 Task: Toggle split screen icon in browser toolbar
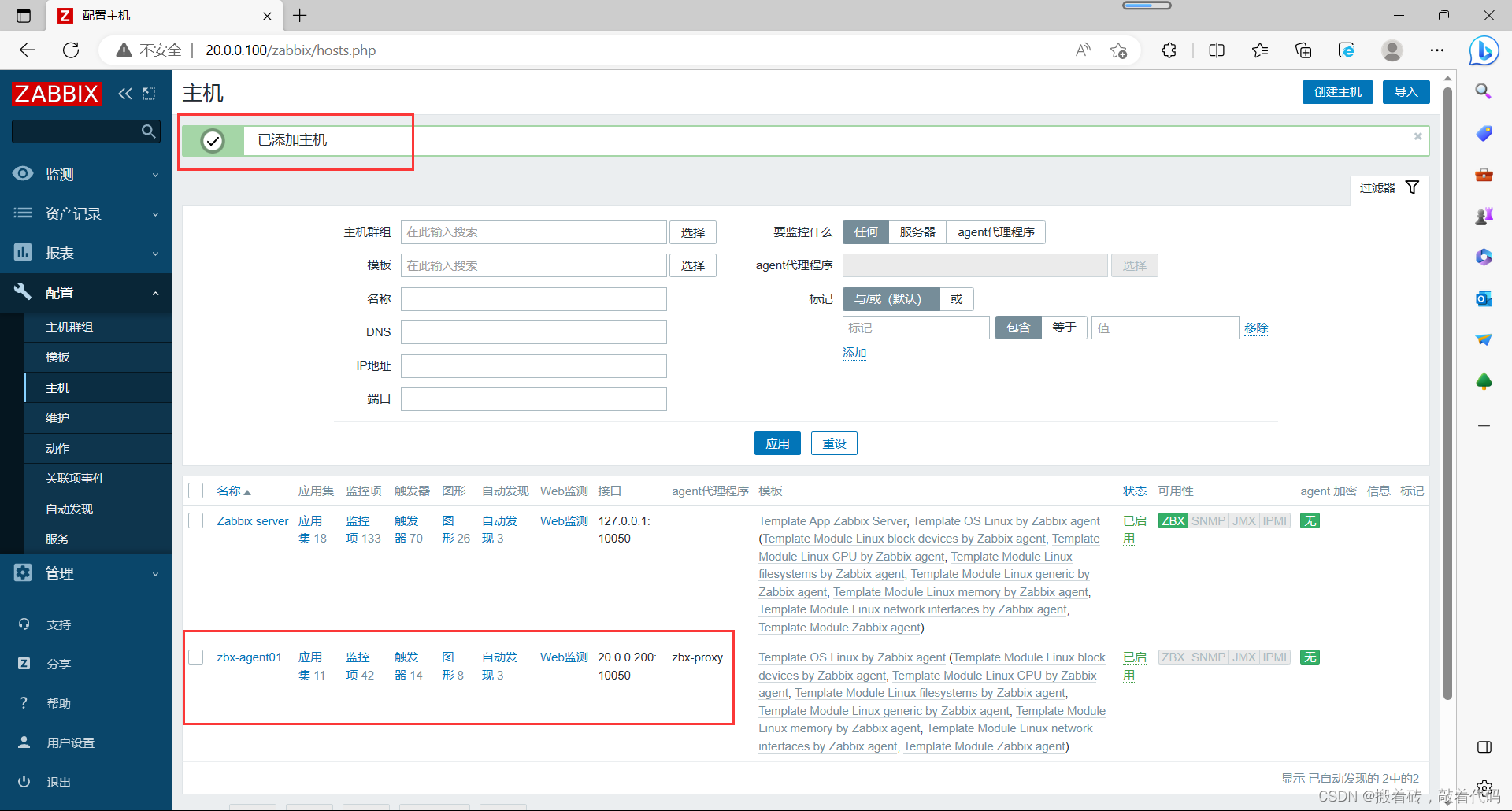[x=1217, y=50]
